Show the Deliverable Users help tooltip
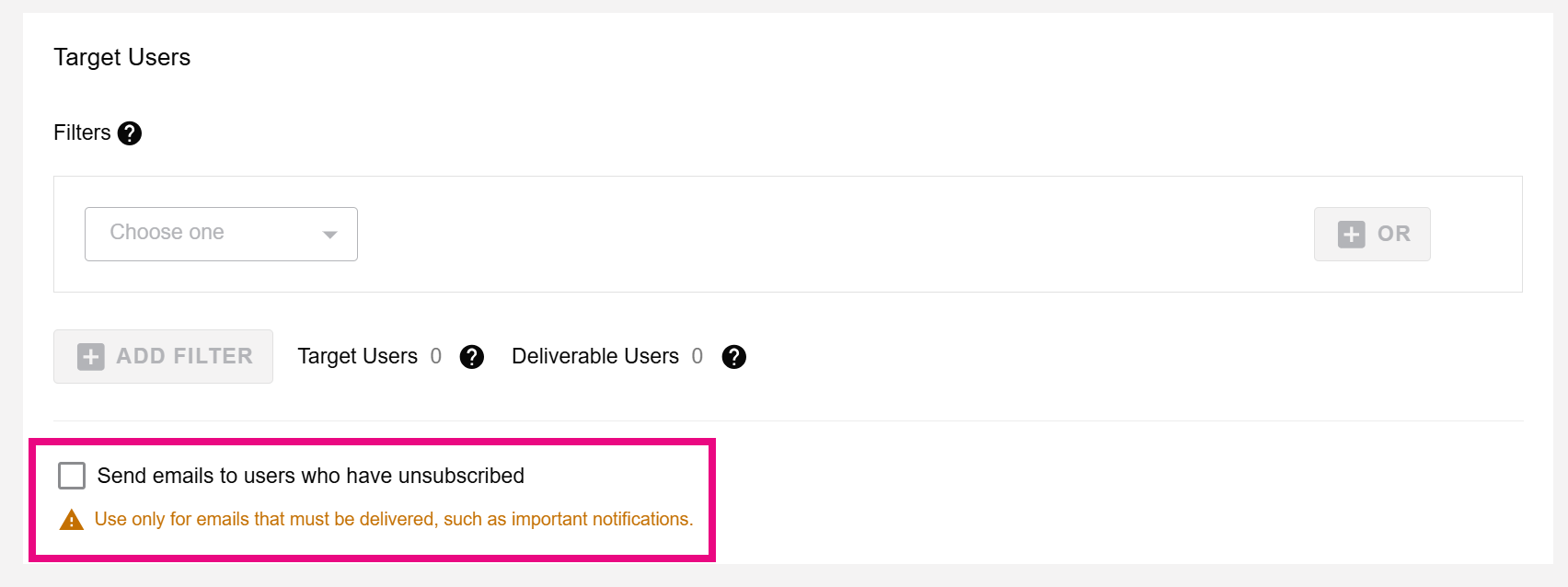 coord(733,357)
